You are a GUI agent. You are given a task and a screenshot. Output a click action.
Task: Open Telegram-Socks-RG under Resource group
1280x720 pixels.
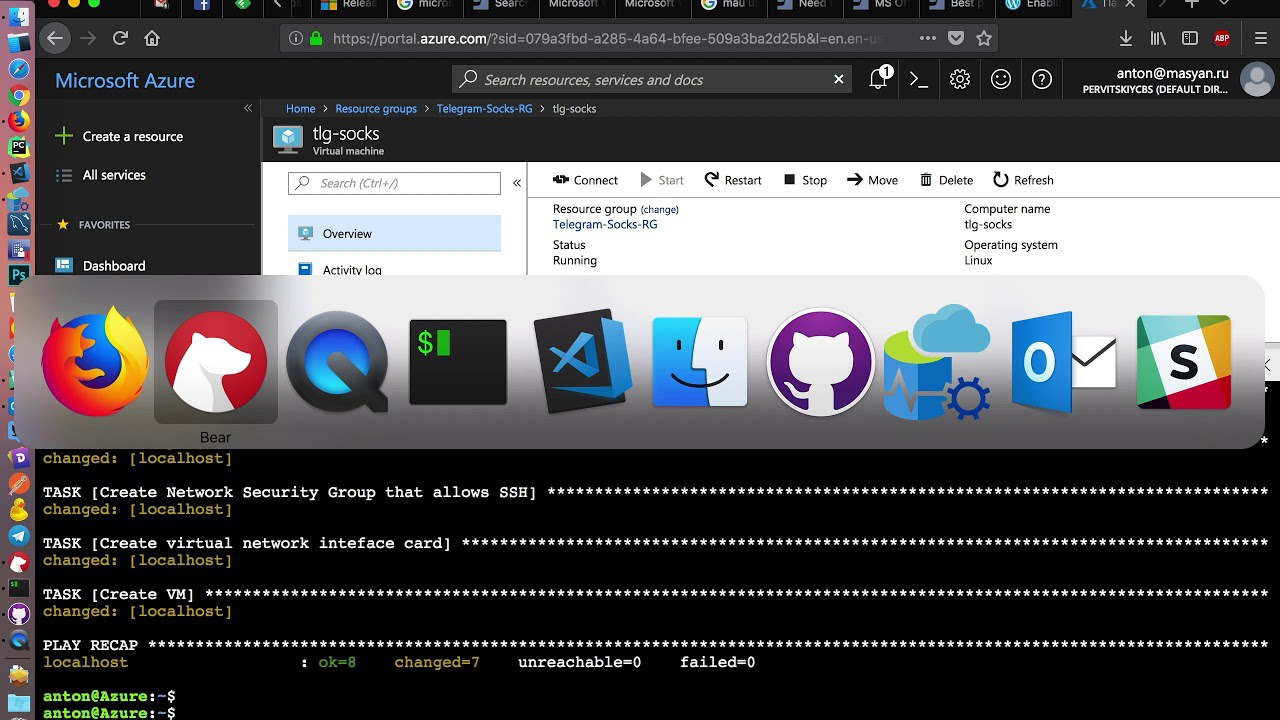pos(605,225)
